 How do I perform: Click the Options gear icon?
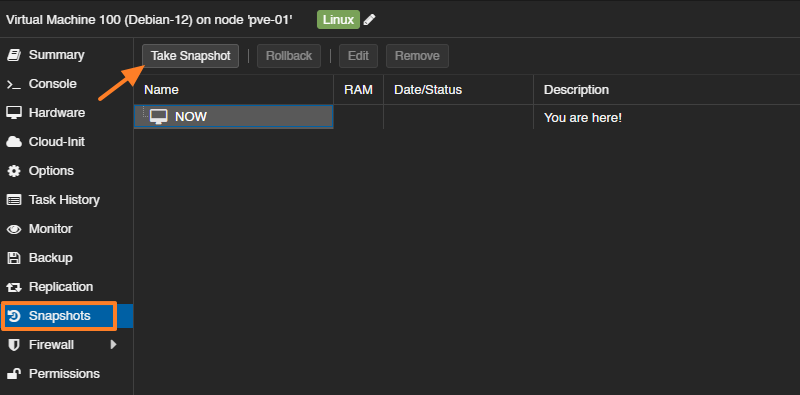coord(14,171)
